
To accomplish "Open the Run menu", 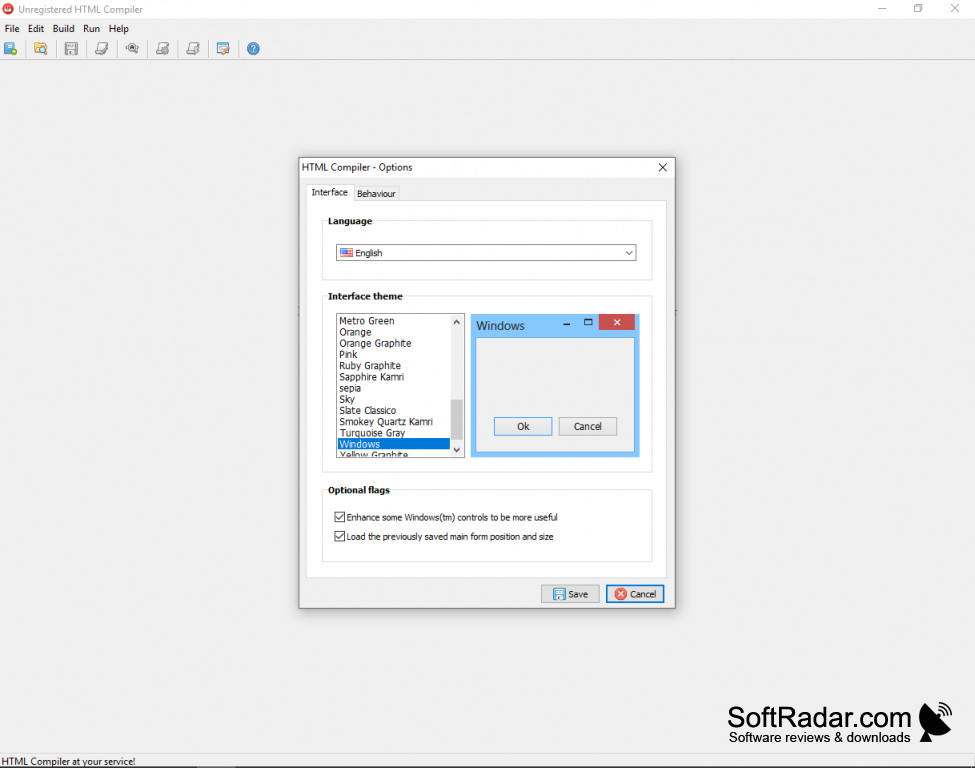I will (x=91, y=29).
